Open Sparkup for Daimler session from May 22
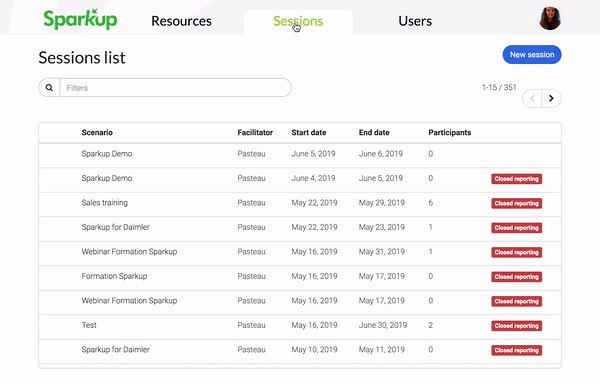Viewport: 600px width, 384px height. 300,229
